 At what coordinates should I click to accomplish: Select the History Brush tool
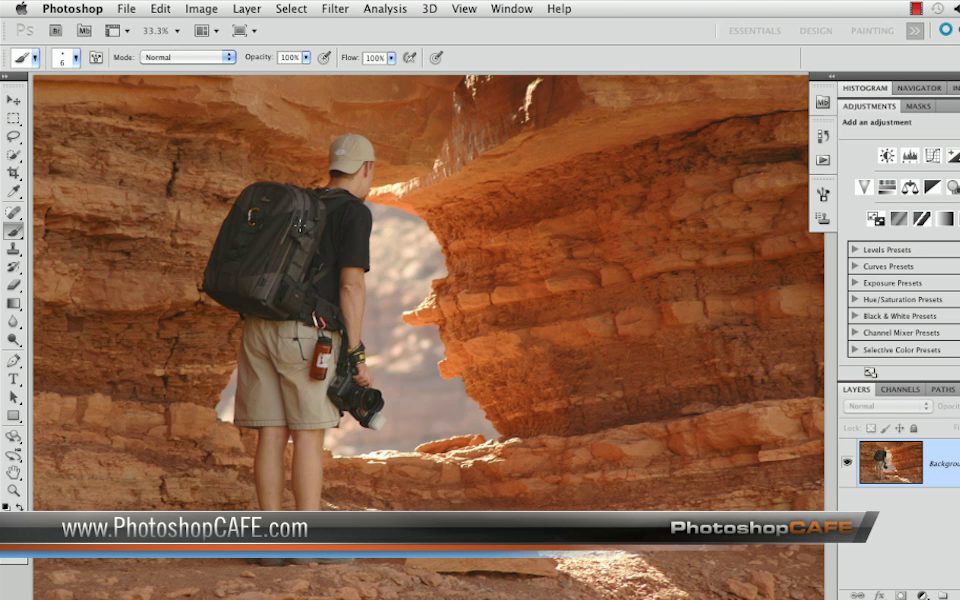13,267
